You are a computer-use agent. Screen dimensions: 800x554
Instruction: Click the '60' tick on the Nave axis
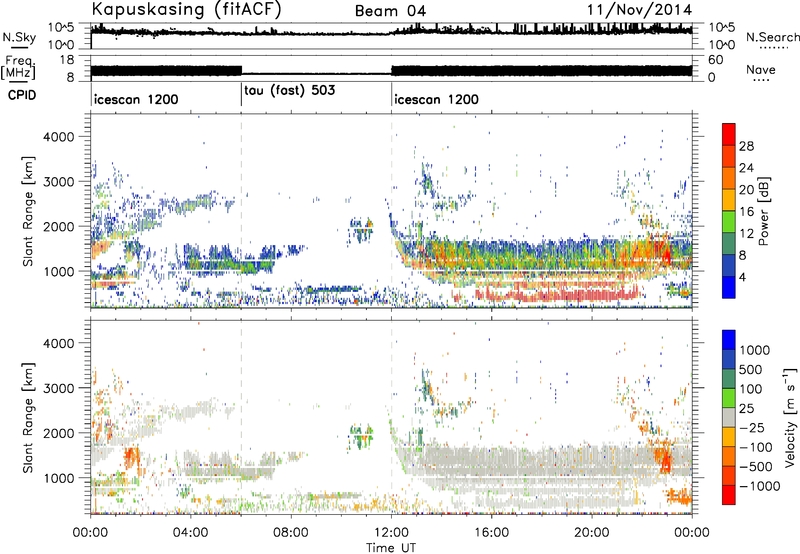716,60
